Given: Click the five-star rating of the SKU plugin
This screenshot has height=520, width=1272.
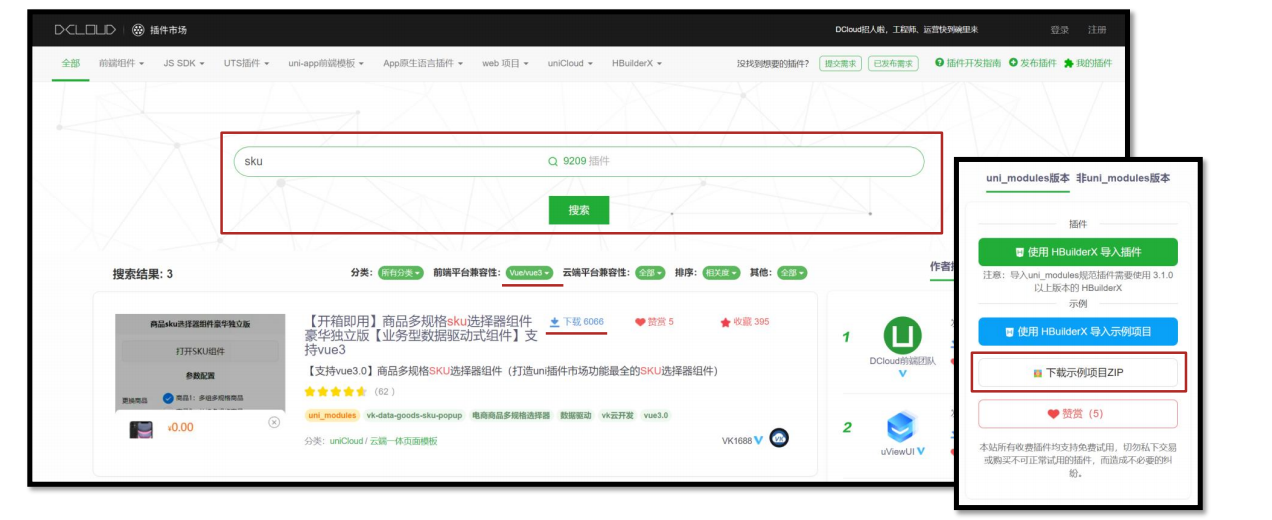Looking at the screenshot, I should pos(335,392).
